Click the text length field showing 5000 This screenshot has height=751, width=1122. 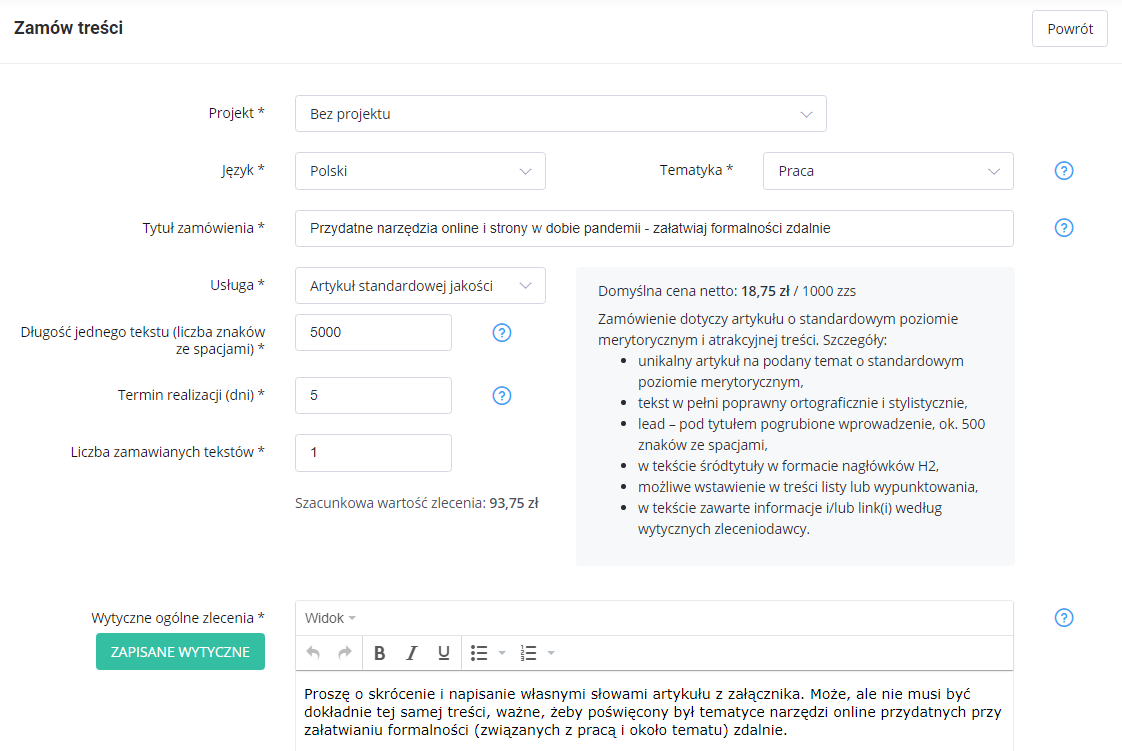click(374, 333)
